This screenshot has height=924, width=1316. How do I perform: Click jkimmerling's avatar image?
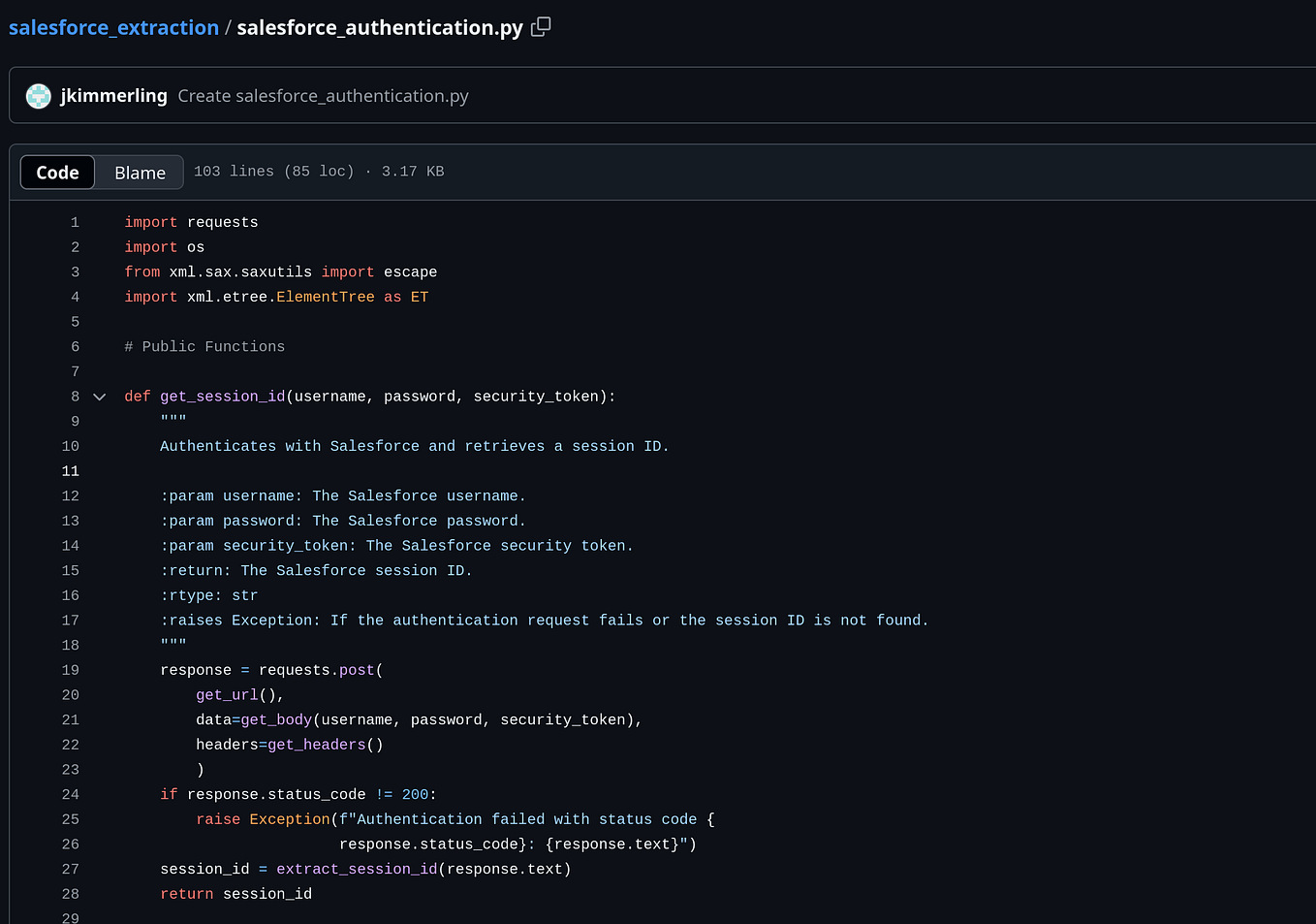[x=38, y=95]
